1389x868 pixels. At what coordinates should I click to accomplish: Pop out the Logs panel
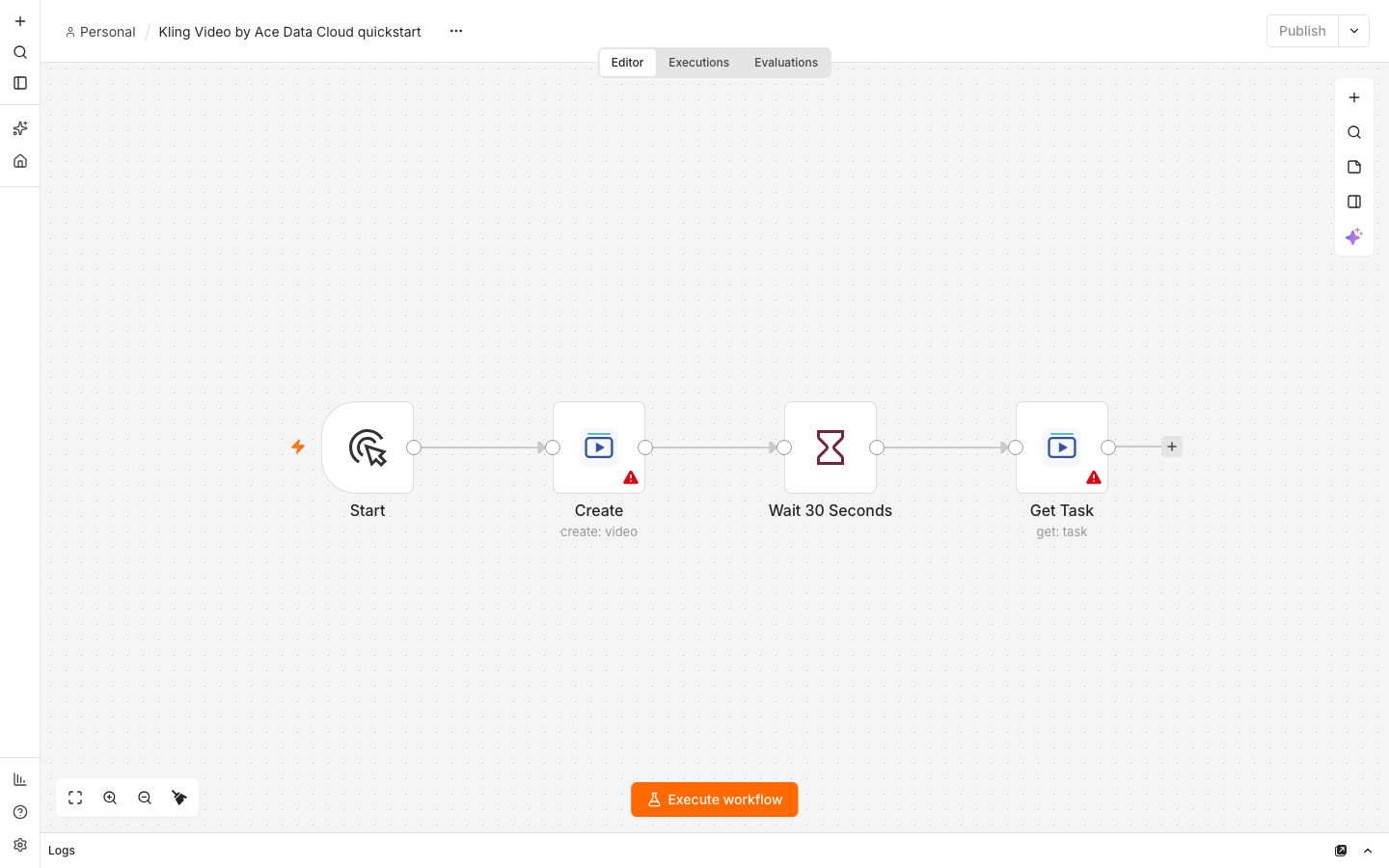[1341, 851]
